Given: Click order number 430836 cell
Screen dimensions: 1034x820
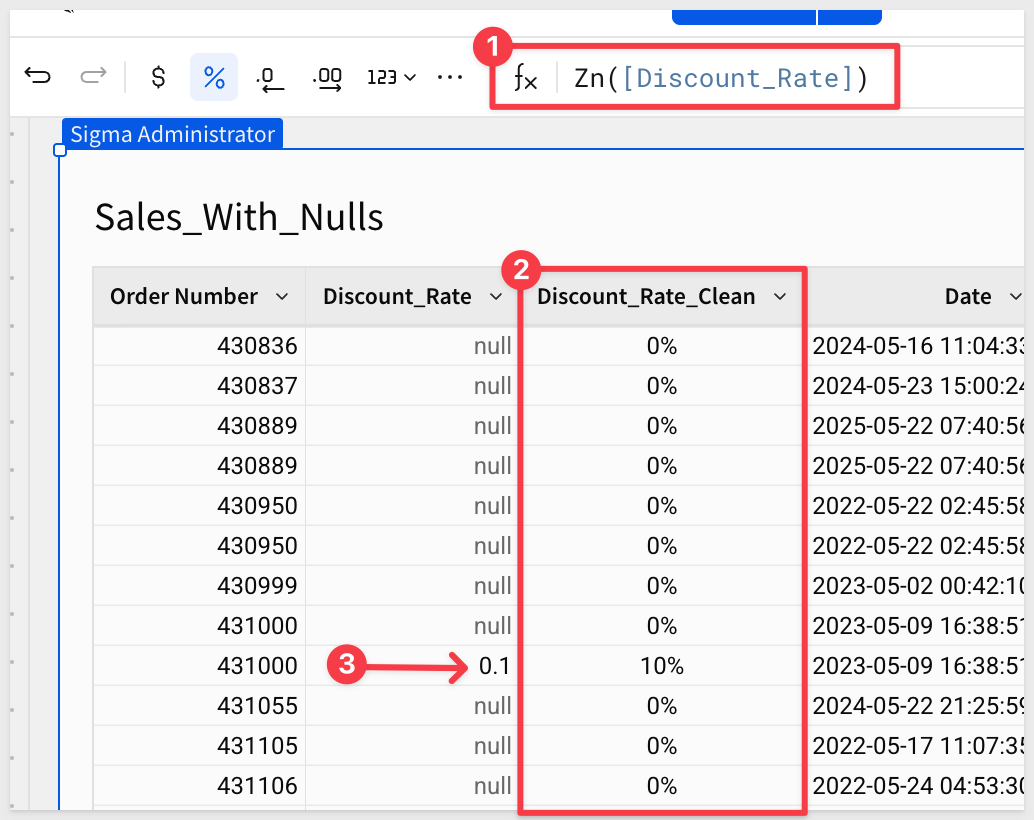Looking at the screenshot, I should click(257, 346).
